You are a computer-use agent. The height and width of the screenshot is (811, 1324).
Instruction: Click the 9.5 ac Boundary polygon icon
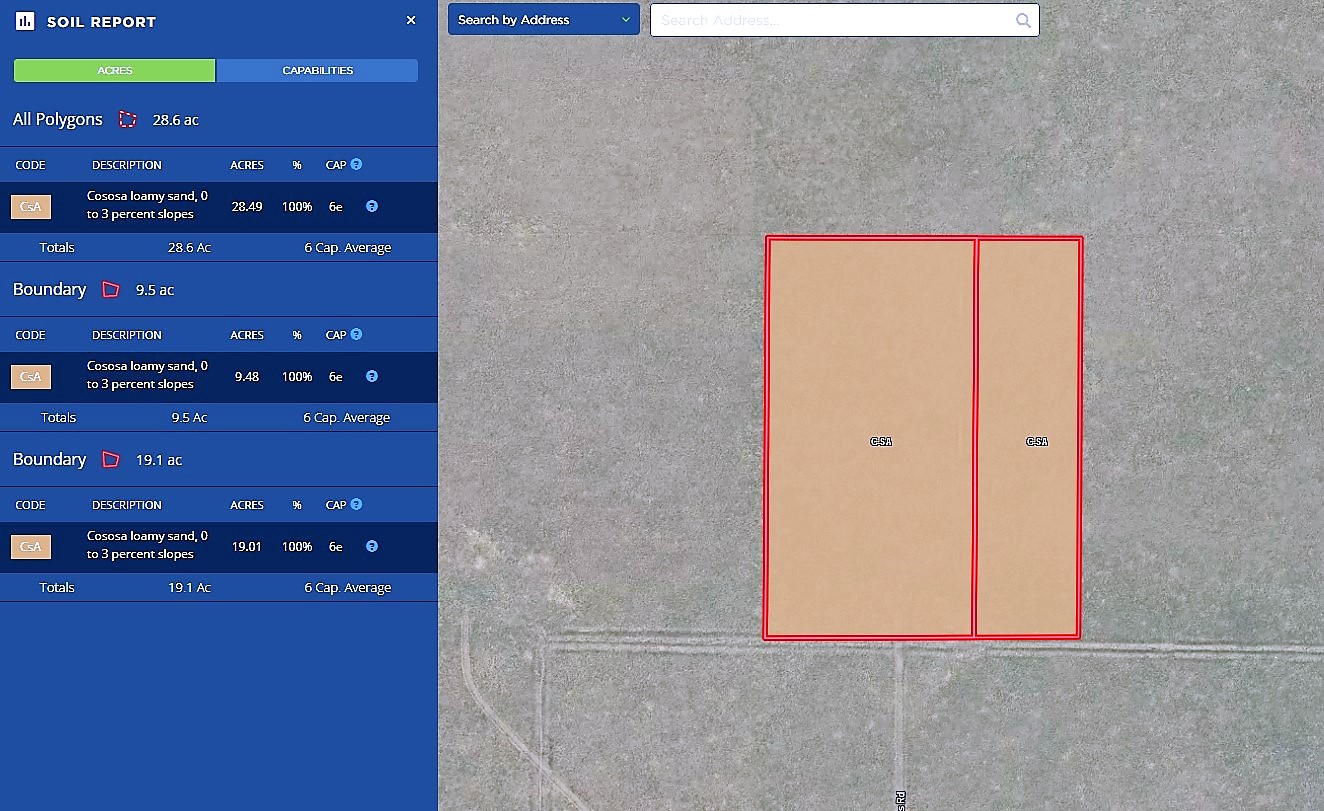(x=111, y=289)
